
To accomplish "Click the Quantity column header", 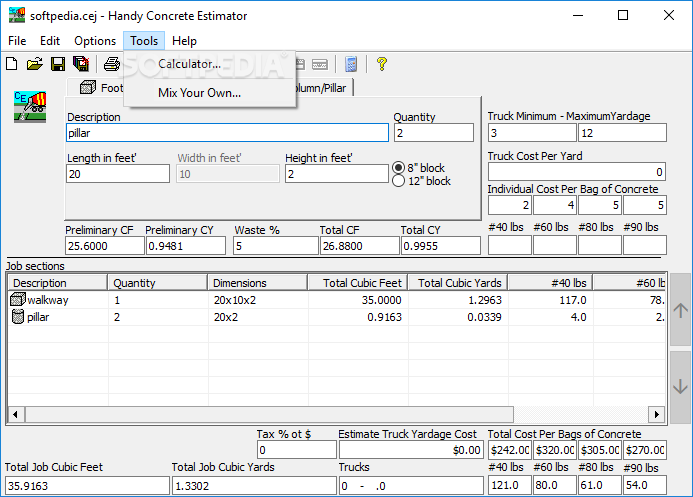I will pos(158,283).
